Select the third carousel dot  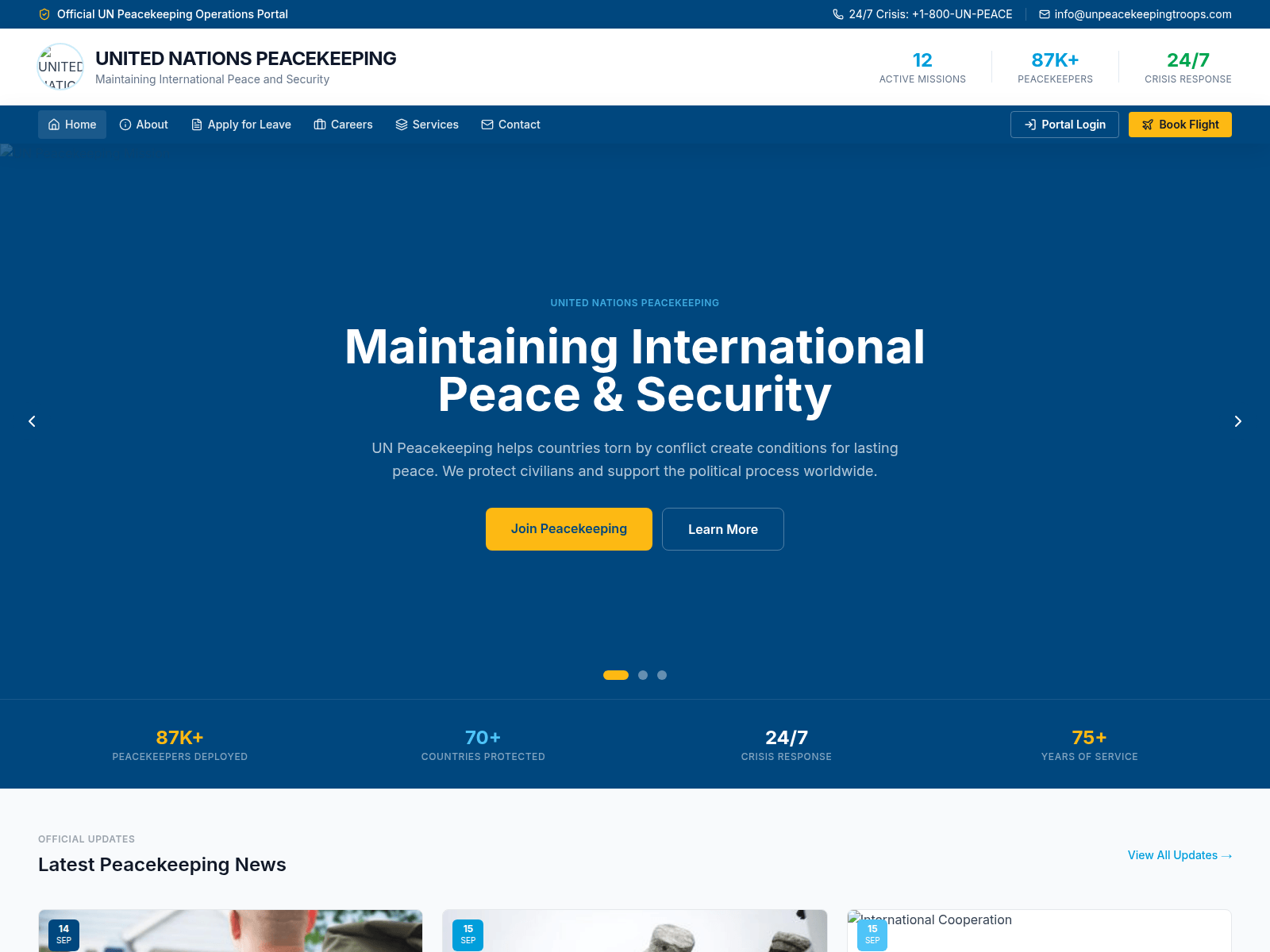(x=662, y=675)
